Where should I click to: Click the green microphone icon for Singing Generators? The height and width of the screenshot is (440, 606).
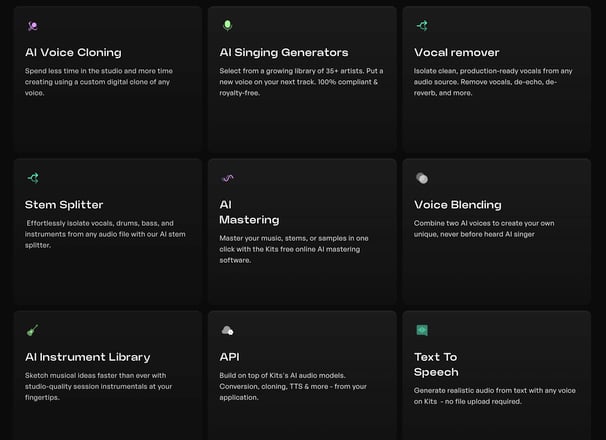pos(227,26)
